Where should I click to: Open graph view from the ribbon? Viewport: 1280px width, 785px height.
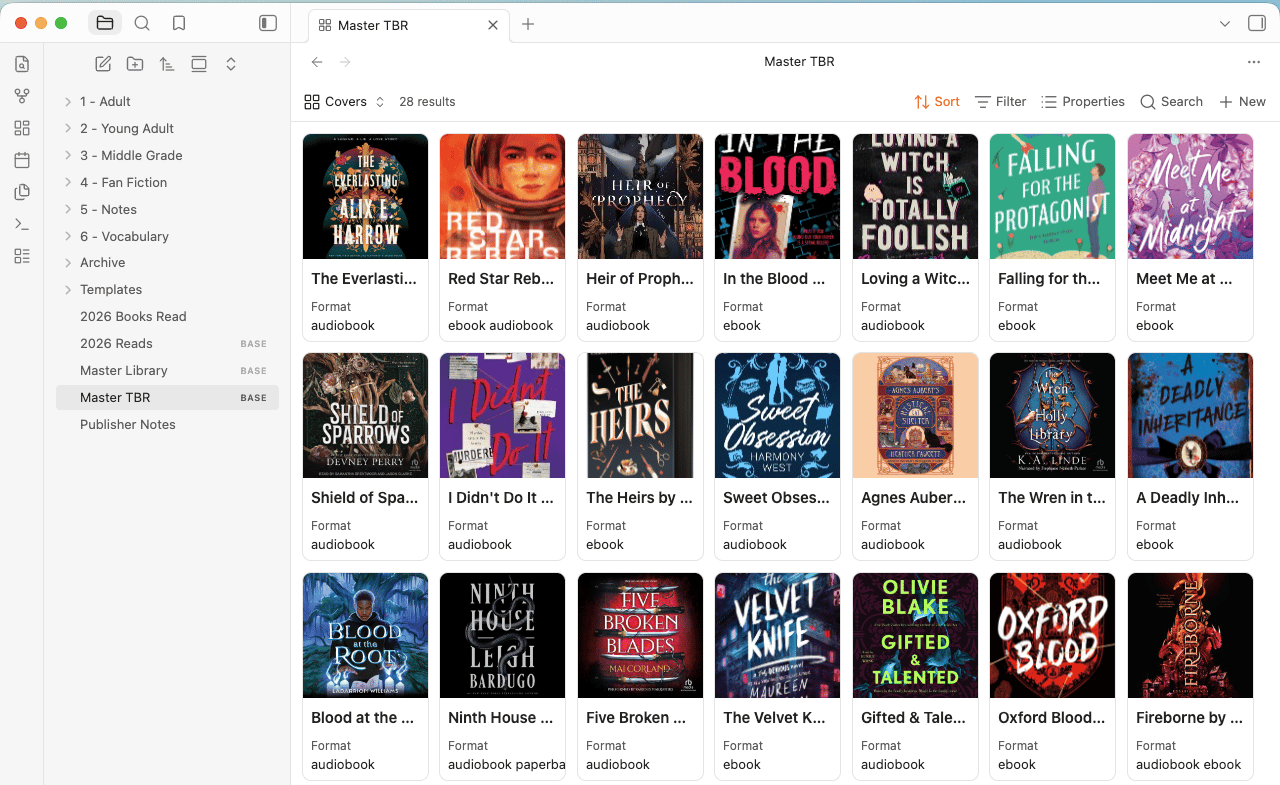(22, 96)
